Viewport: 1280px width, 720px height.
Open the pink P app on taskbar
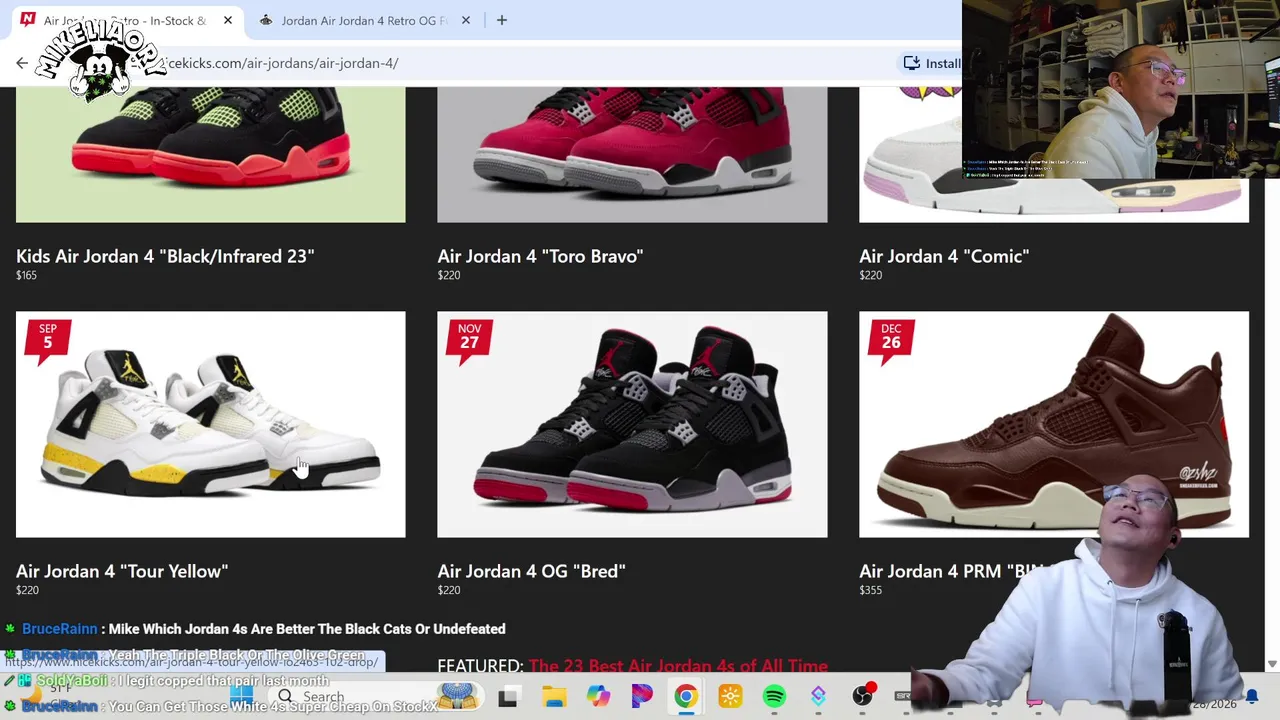click(x=642, y=697)
